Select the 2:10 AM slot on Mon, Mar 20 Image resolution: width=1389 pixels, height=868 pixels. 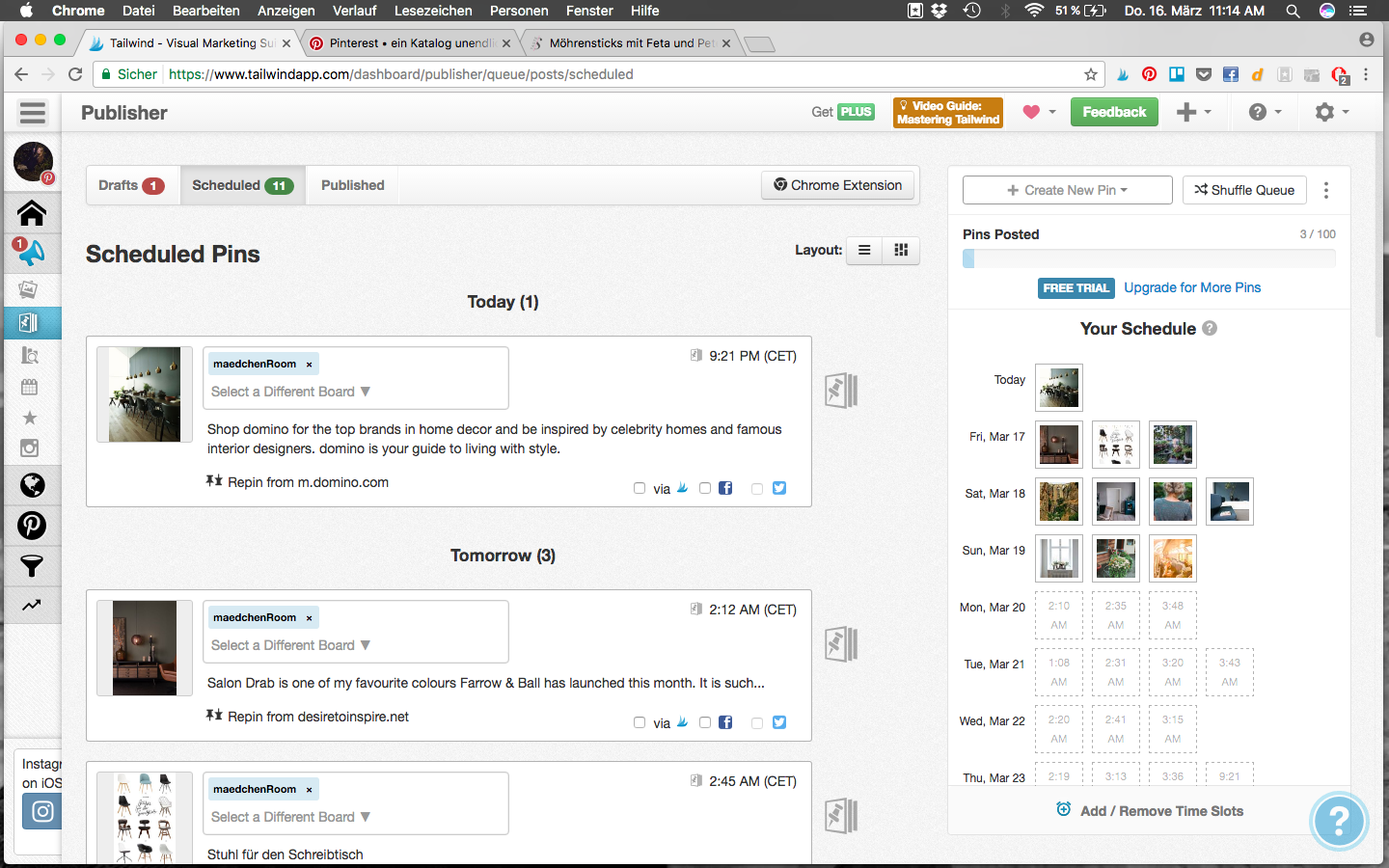pos(1059,615)
